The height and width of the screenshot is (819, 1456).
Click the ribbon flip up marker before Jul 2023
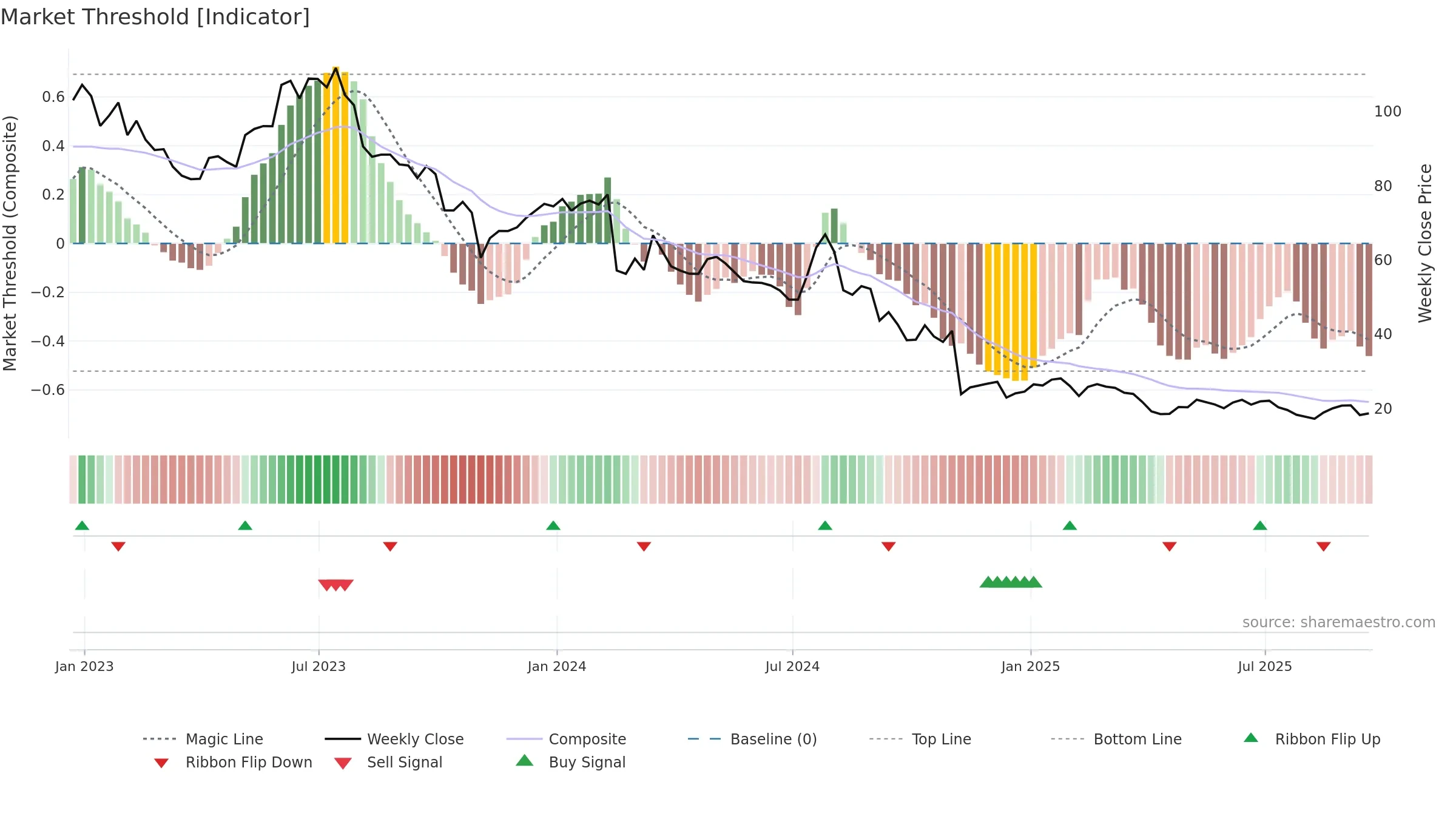[x=245, y=525]
